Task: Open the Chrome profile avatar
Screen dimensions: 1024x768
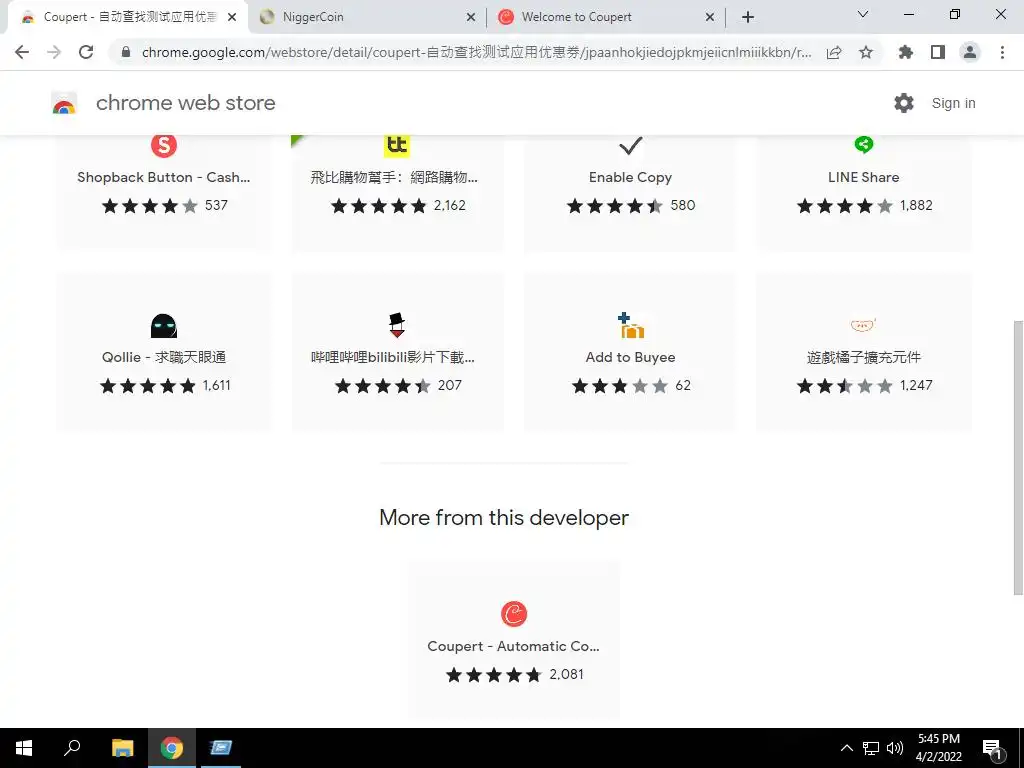Action: click(970, 52)
